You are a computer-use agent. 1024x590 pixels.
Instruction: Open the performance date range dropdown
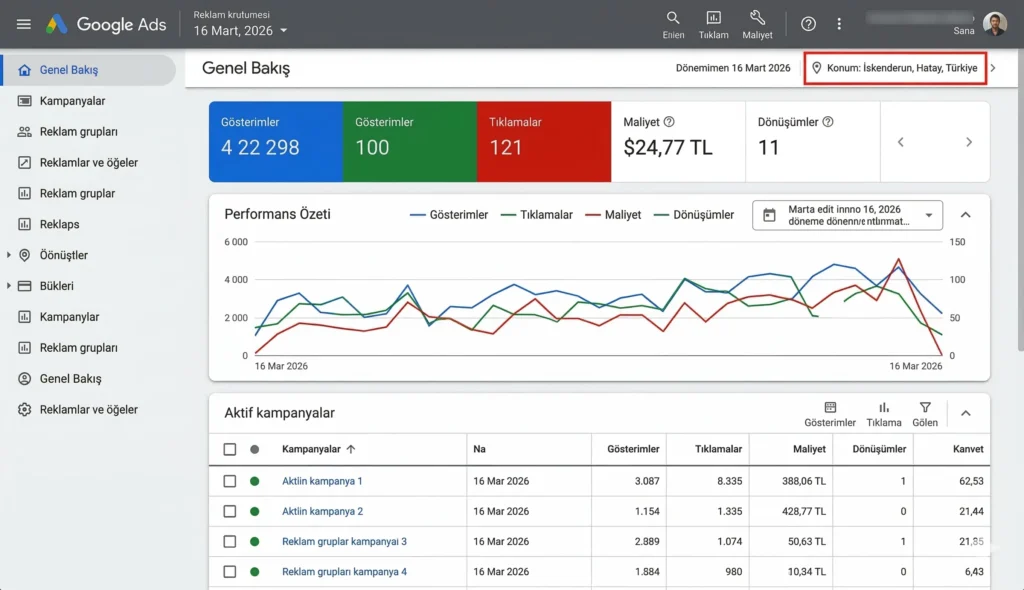pyautogui.click(x=847, y=215)
